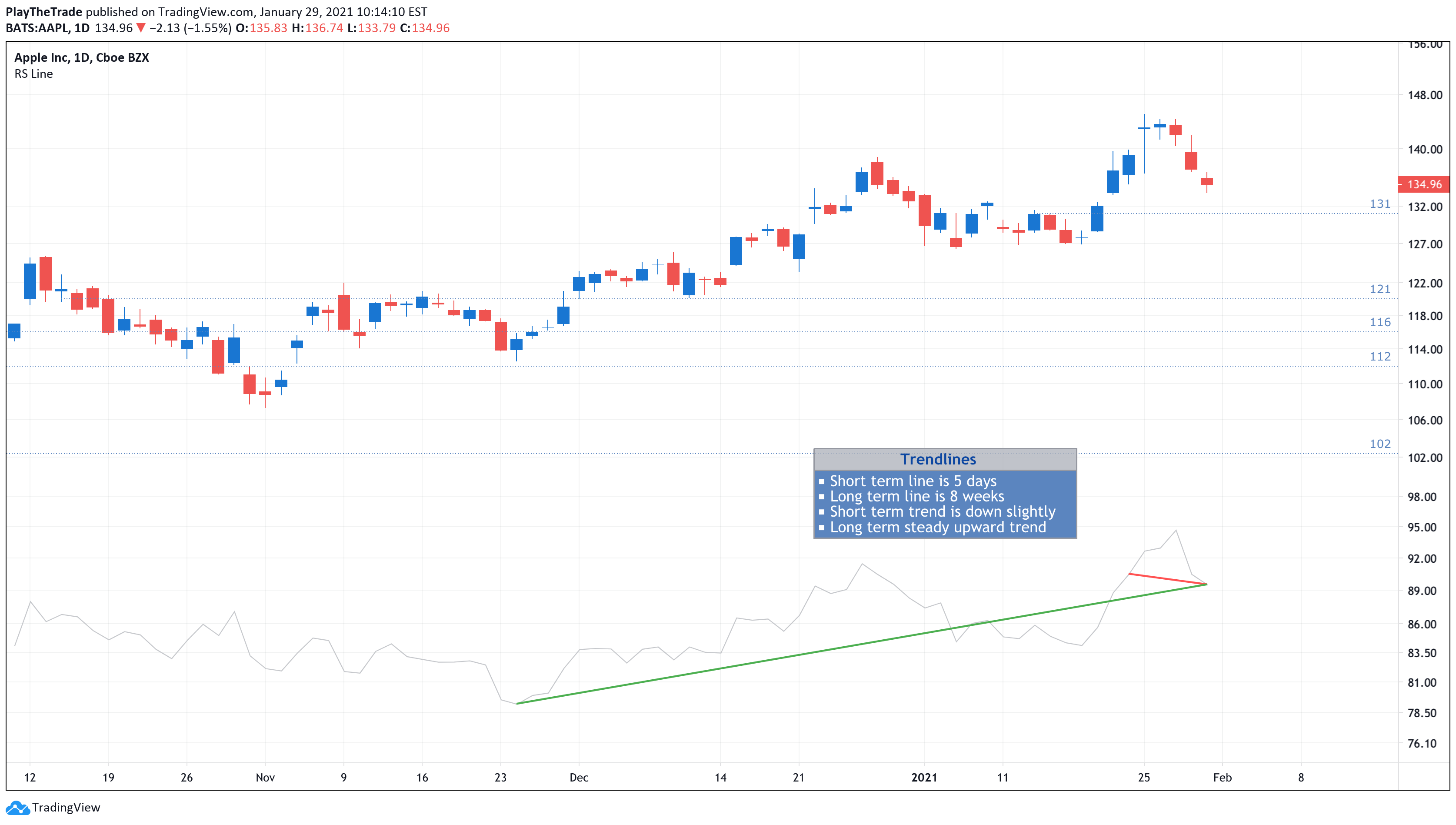
Task: Click the 131 support level label
Action: point(1379,204)
